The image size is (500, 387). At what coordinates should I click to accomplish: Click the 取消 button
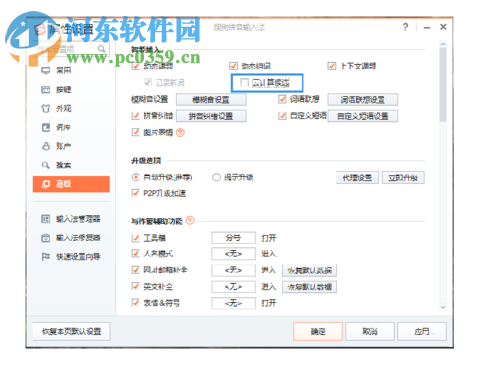[370, 331]
